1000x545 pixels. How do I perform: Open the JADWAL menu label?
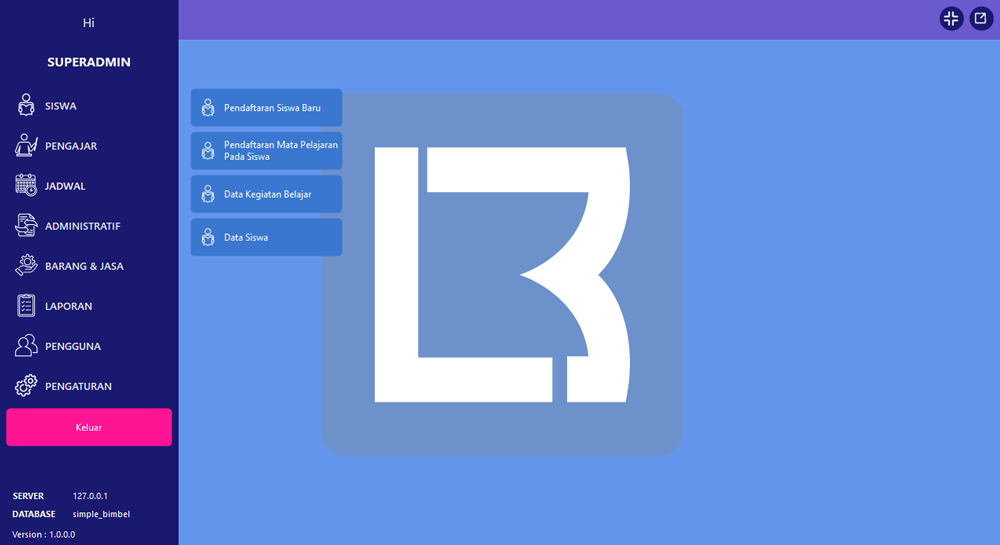point(65,186)
